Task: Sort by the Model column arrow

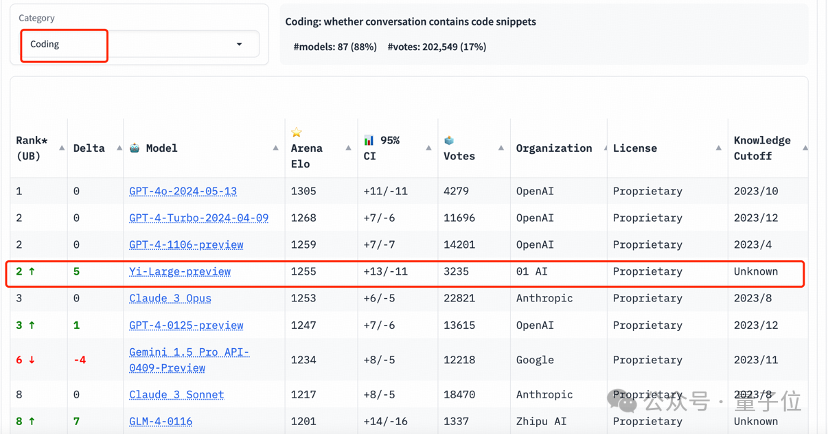Action: click(276, 148)
